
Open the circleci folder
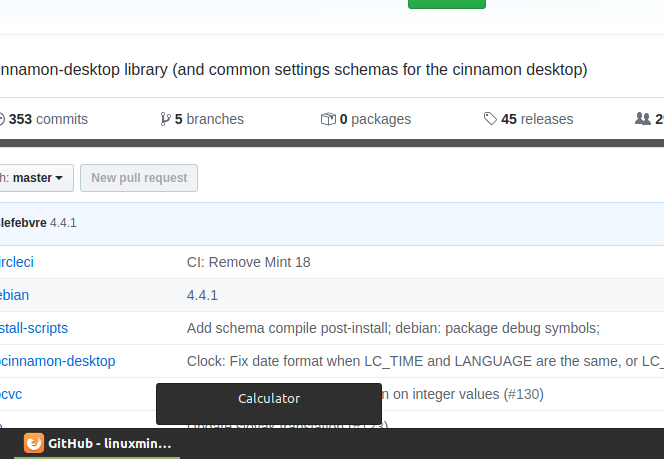tap(17, 262)
